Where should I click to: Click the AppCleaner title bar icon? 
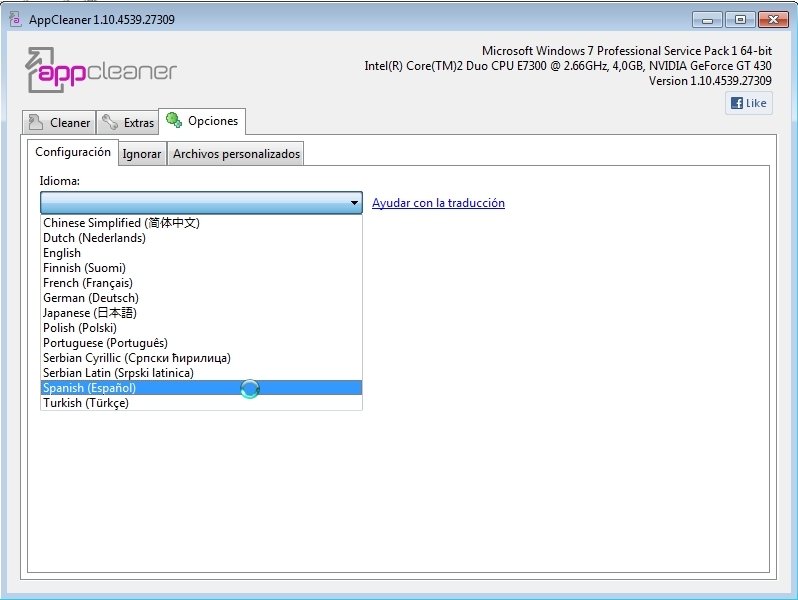click(x=16, y=19)
